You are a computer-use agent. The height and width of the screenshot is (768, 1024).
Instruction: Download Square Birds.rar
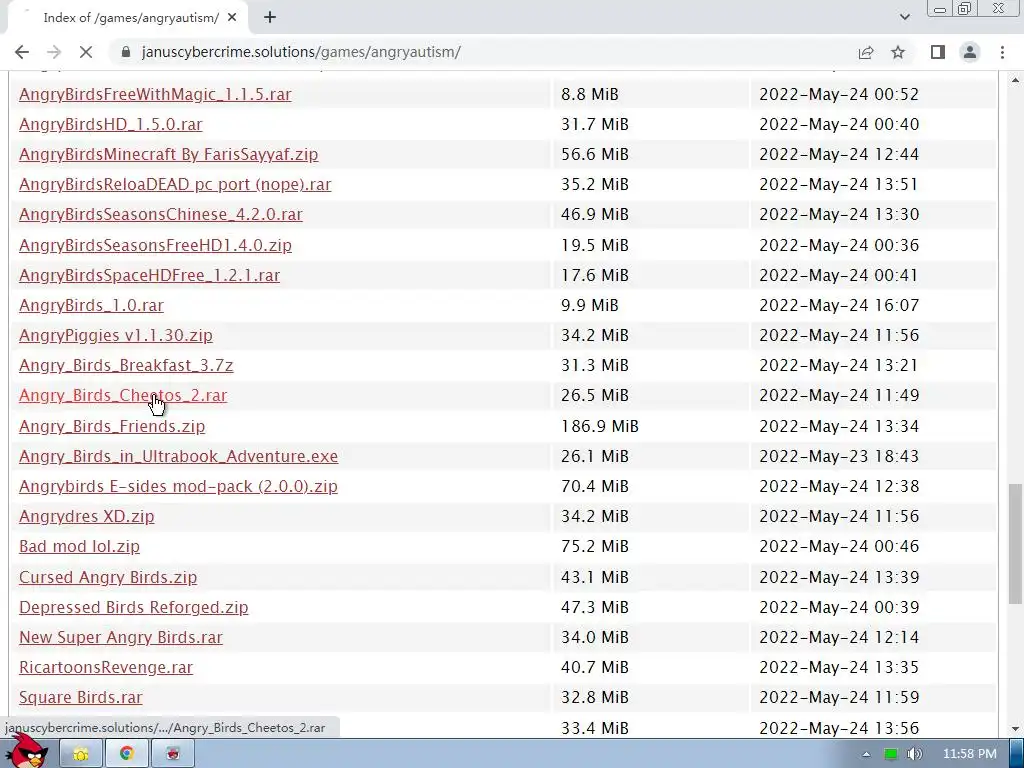(81, 697)
